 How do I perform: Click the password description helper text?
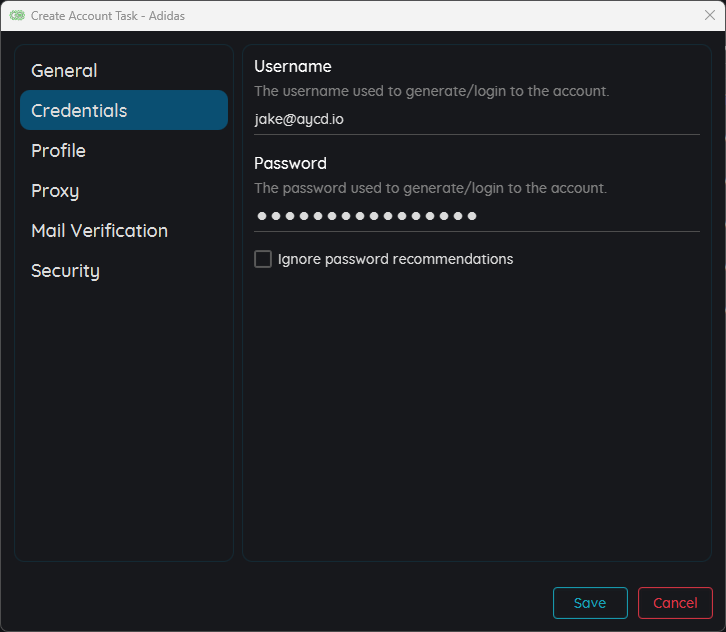[430, 188]
